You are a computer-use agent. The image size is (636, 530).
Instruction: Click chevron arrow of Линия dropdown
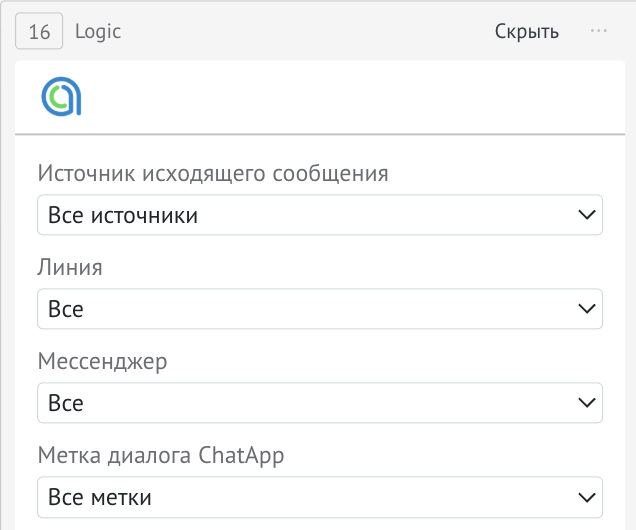click(586, 309)
